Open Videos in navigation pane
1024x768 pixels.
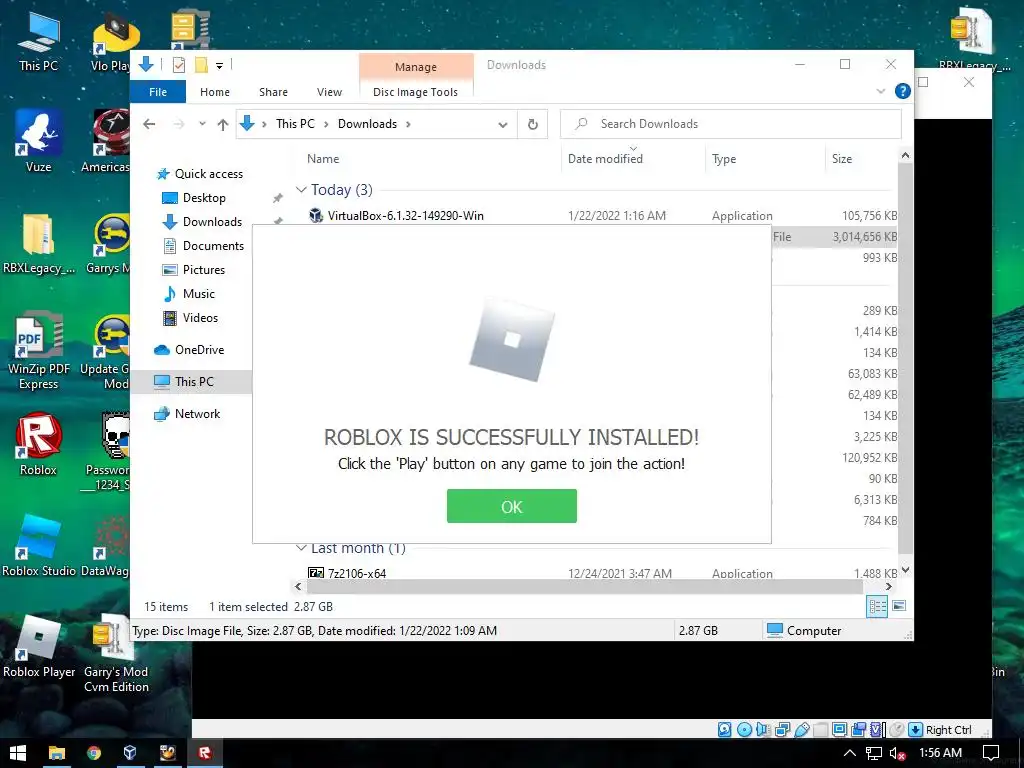click(x=200, y=318)
